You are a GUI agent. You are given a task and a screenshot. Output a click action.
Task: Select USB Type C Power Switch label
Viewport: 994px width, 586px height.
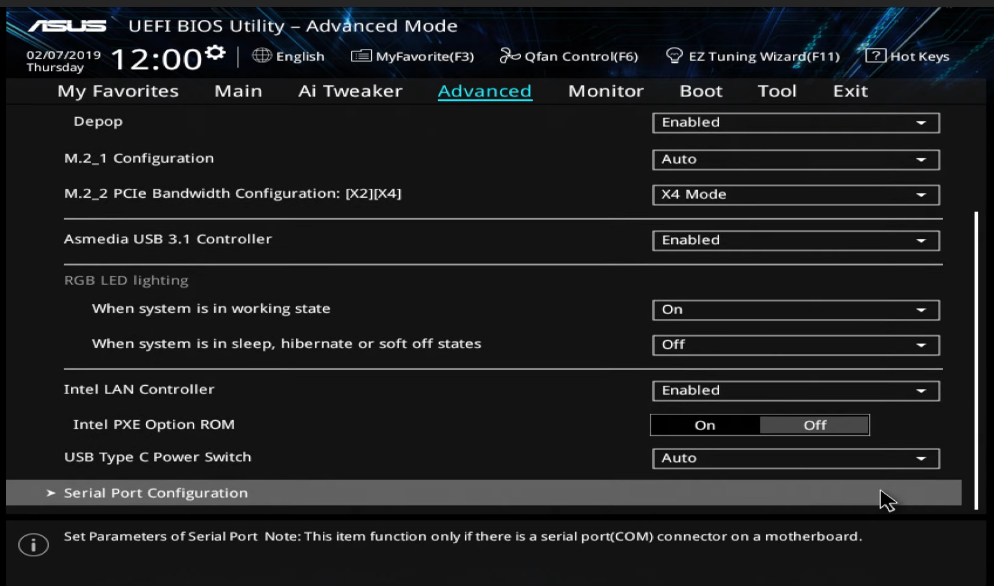pos(158,457)
